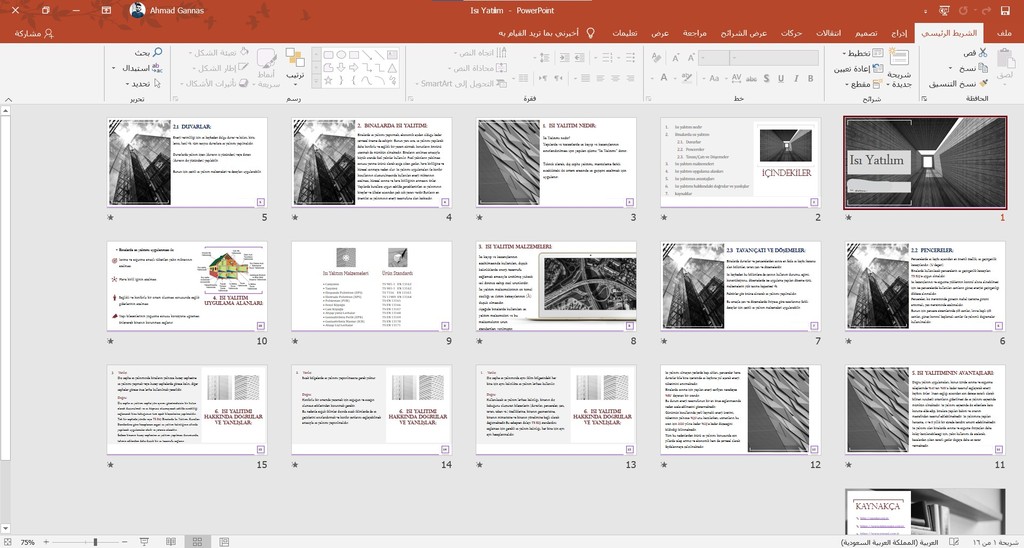Image resolution: width=1024 pixels, height=548 pixels.
Task: Click the Copy (نسخ) icon
Action: (x=983, y=68)
